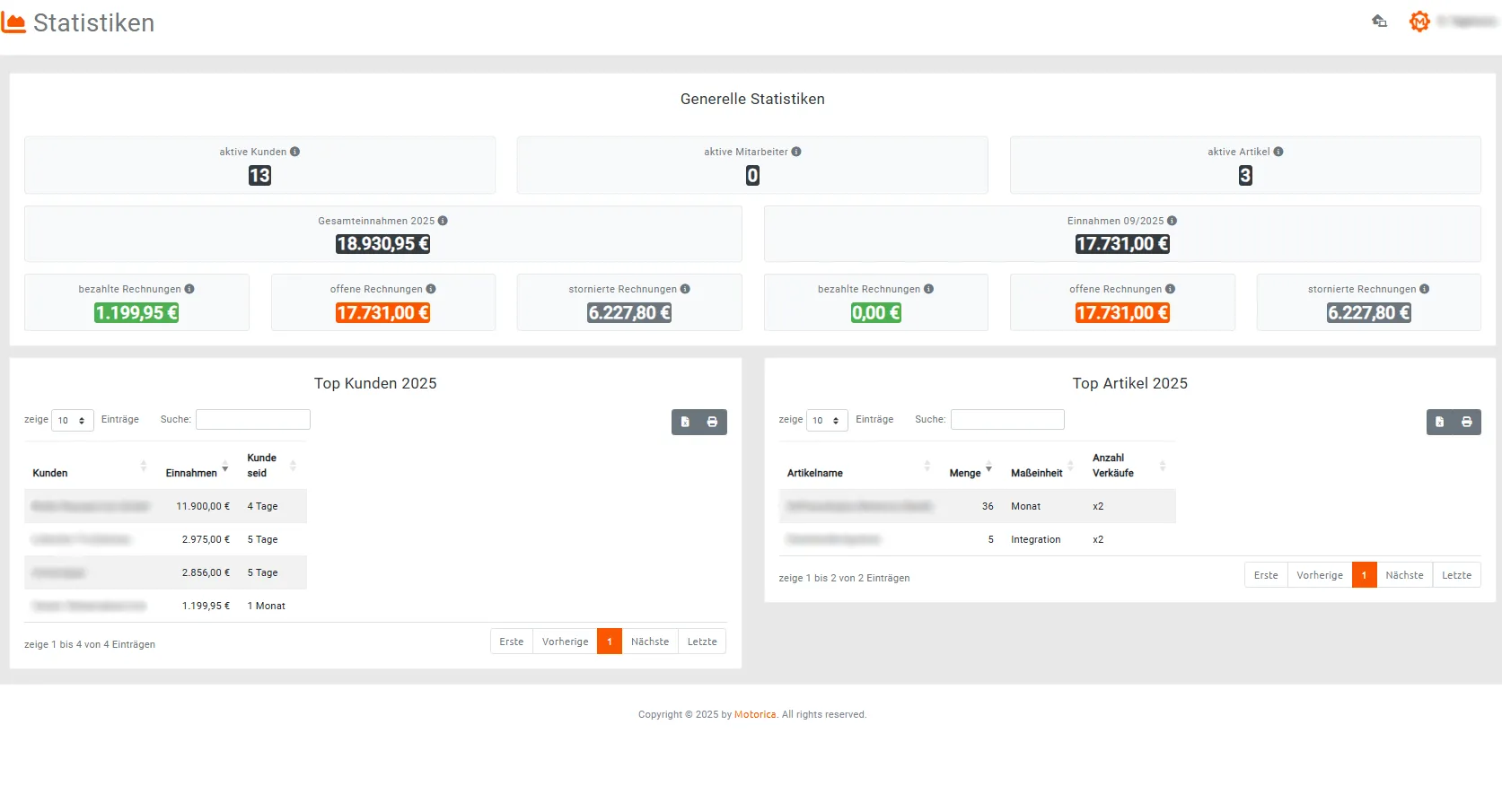Open entries-per-page dropdown in Top Kunden
This screenshot has width=1502, height=812.
pos(72,420)
